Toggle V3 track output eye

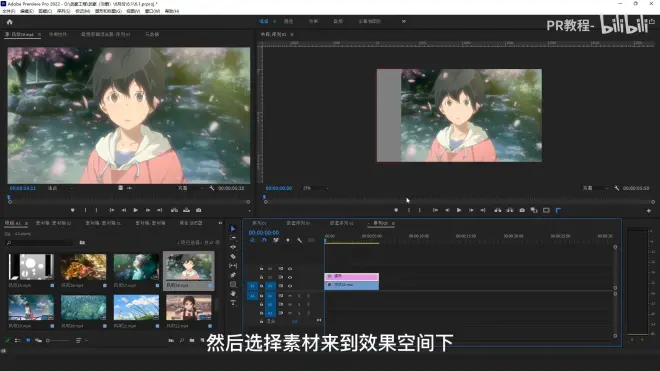tap(290, 269)
